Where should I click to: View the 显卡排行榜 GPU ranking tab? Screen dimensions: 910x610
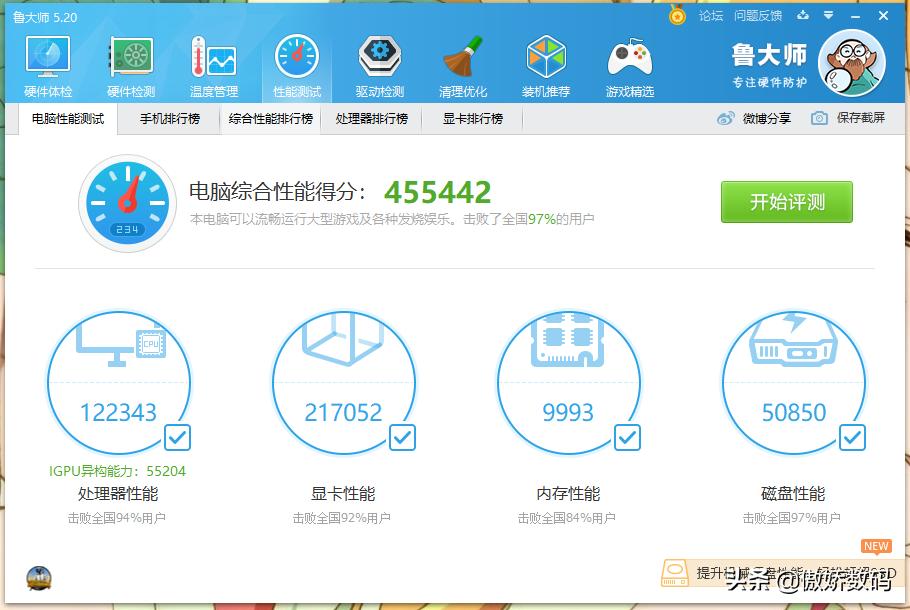471,118
